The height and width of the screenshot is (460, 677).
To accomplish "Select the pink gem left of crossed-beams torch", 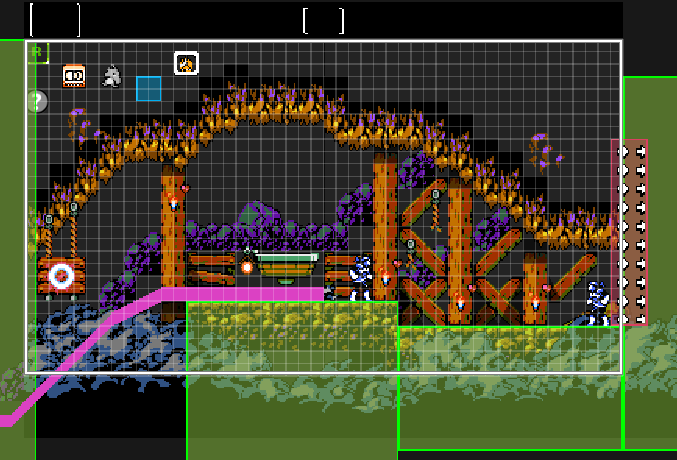I will (472, 288).
